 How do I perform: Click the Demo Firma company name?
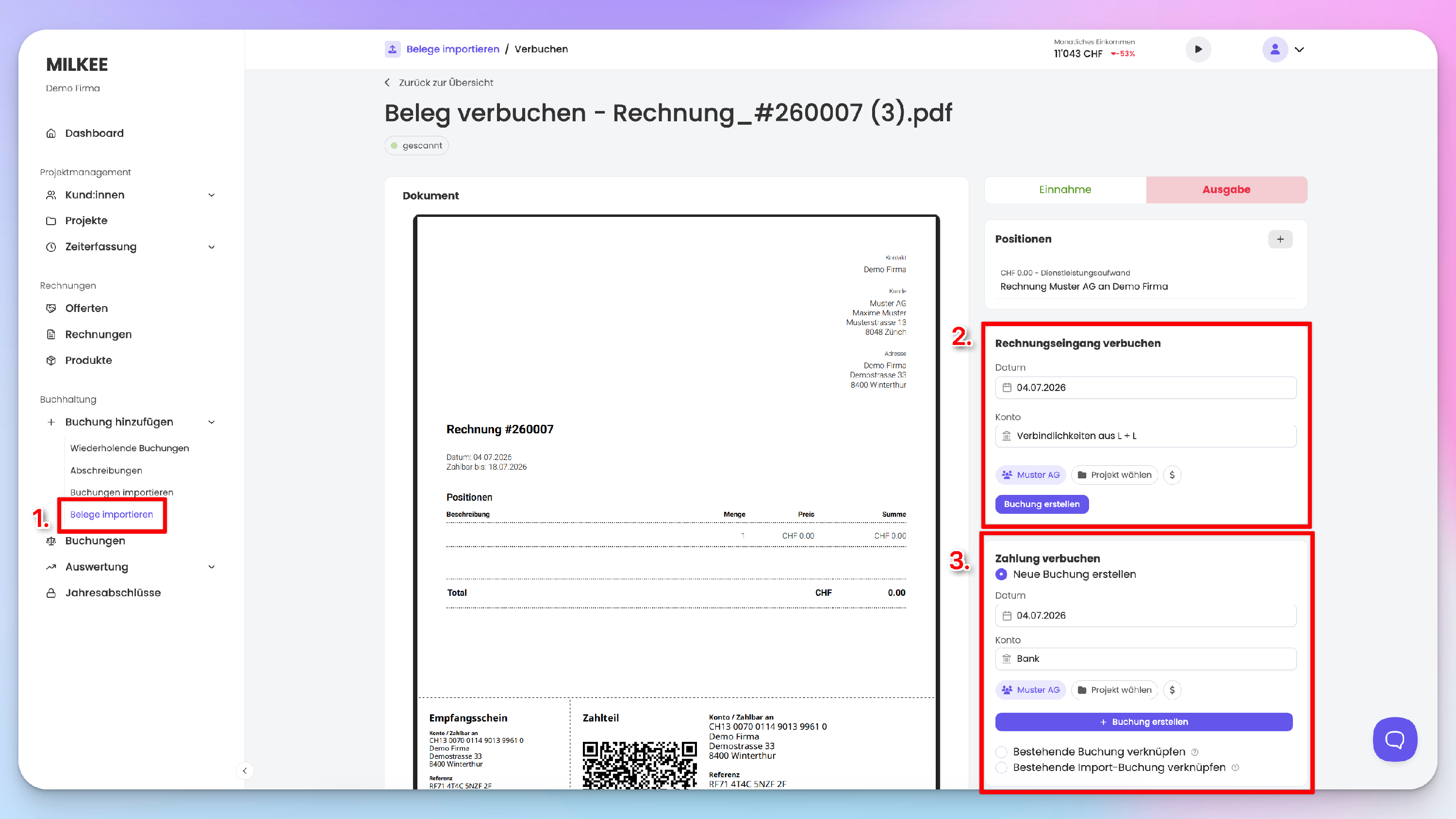73,88
